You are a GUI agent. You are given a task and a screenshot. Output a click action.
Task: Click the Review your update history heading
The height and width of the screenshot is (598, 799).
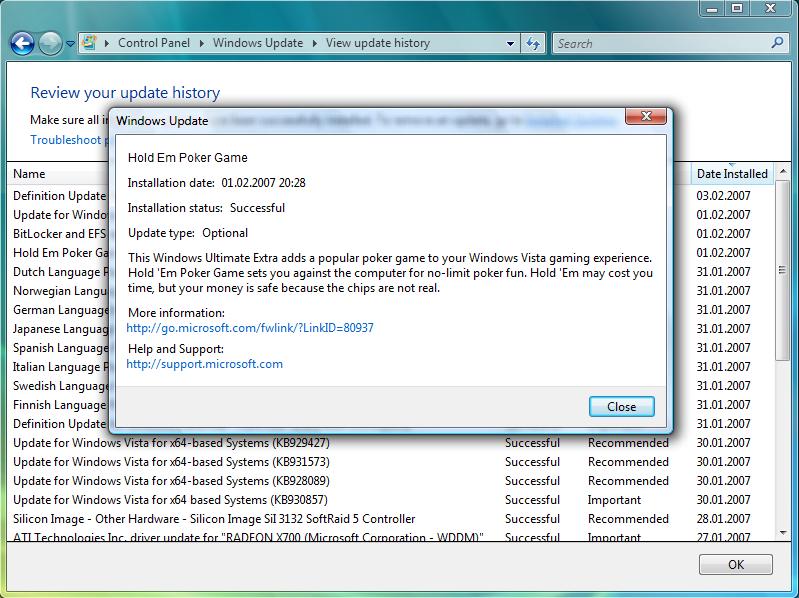125,93
